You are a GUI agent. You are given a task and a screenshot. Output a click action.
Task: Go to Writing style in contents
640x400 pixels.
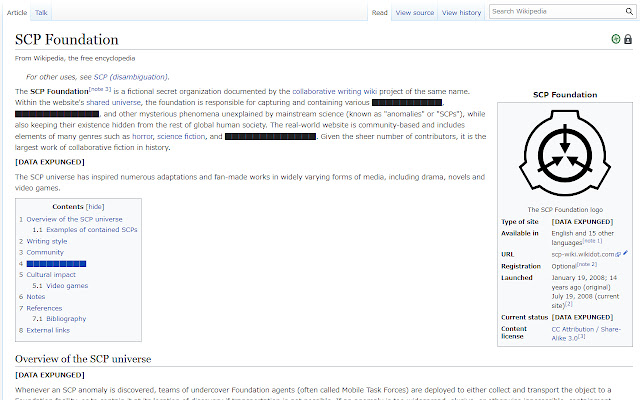pos(47,241)
